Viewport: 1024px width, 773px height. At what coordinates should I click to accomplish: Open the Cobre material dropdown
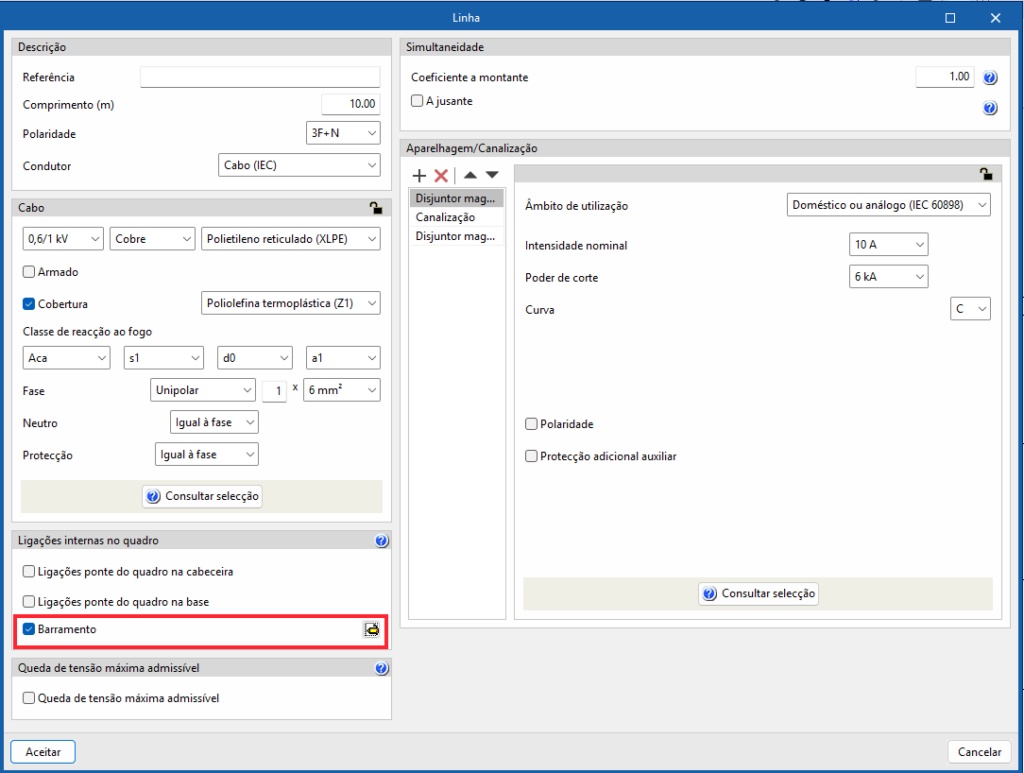point(153,239)
